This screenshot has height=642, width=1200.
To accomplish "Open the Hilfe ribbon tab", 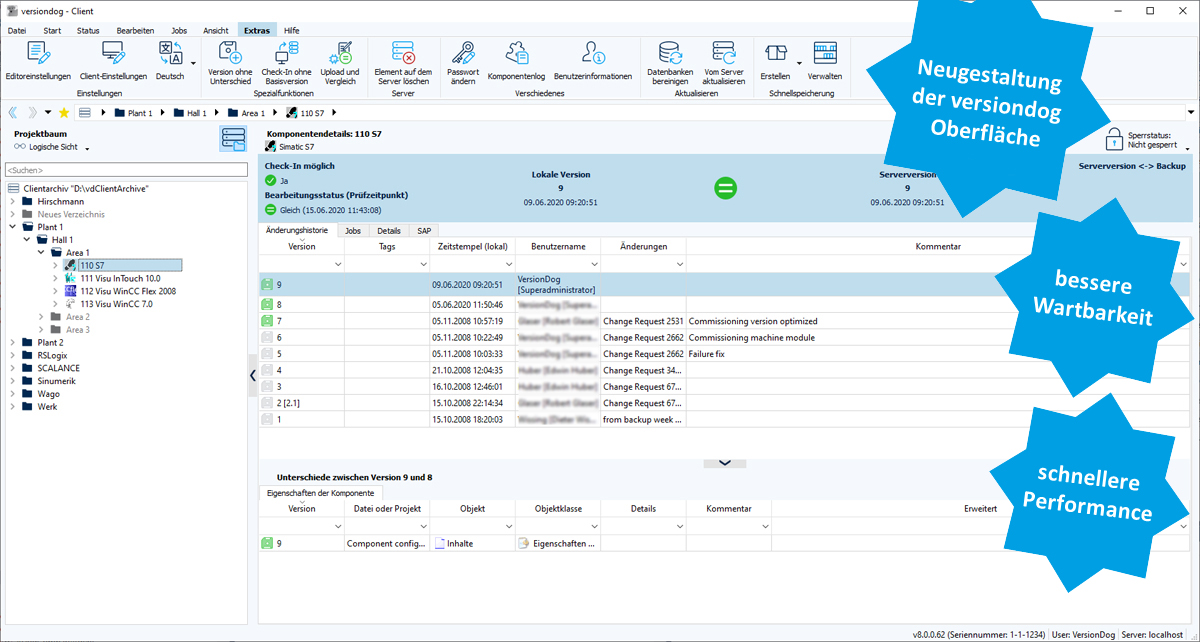I will [291, 31].
